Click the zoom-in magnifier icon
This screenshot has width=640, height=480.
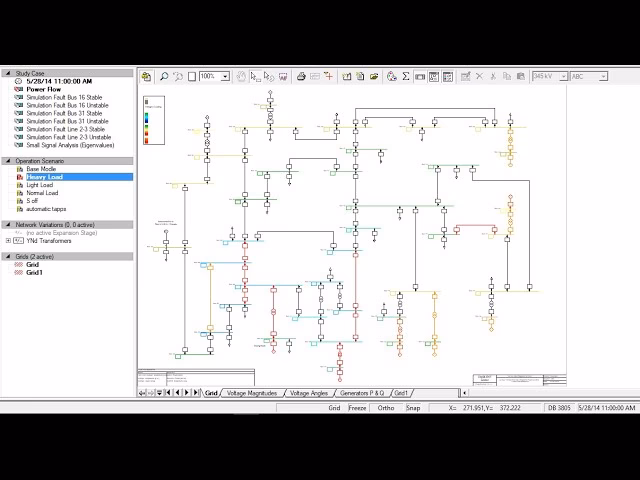pyautogui.click(x=164, y=76)
